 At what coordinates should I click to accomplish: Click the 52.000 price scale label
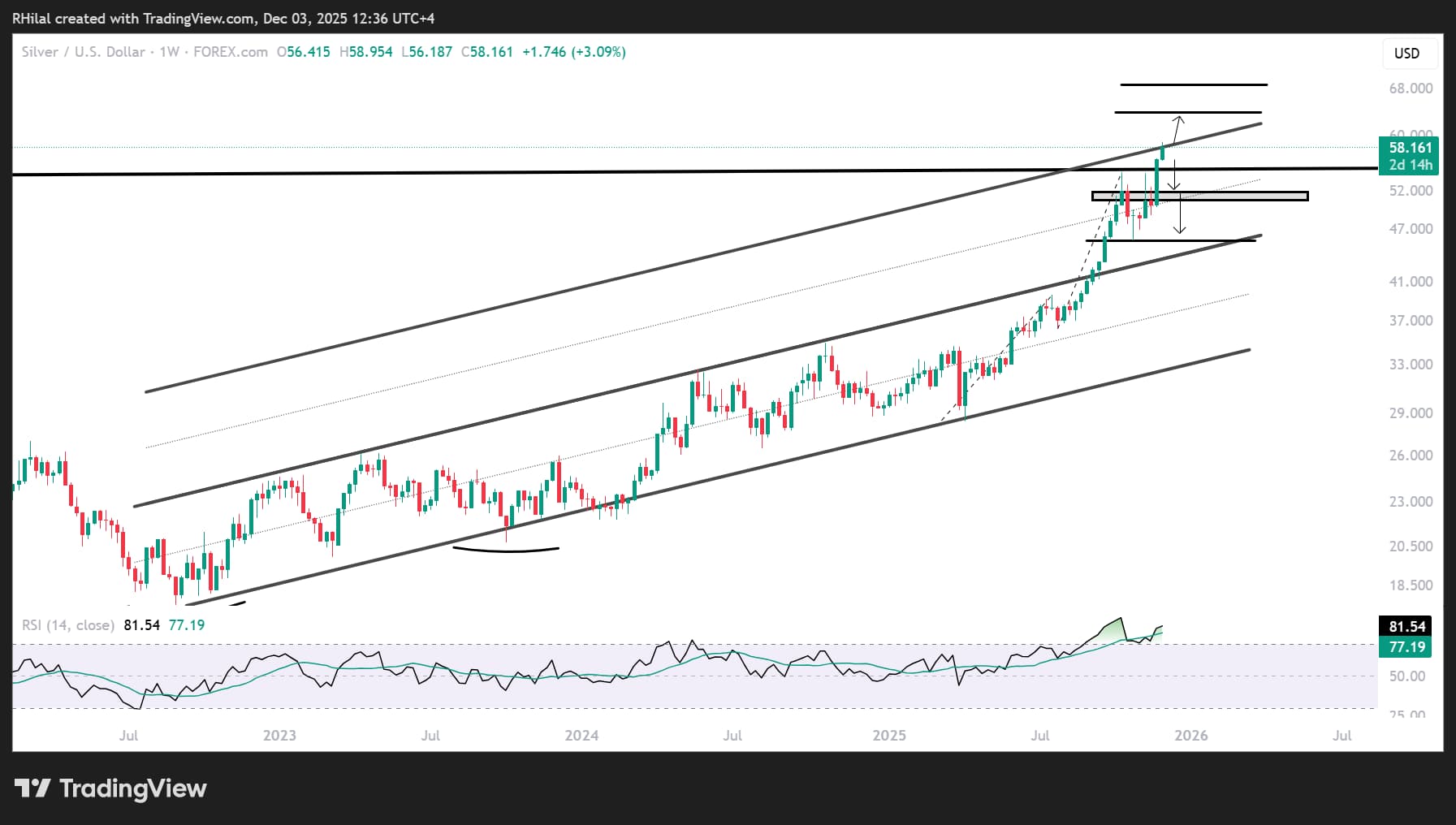1410,191
